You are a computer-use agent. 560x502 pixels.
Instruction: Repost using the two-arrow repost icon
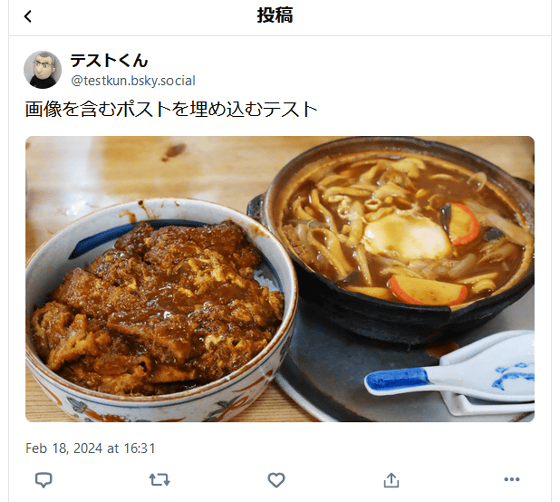click(159, 480)
